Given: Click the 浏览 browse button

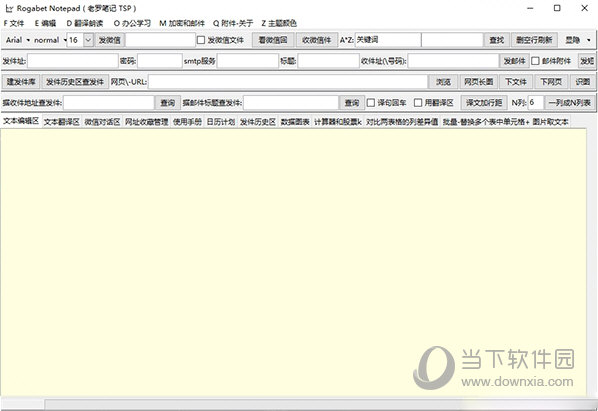Looking at the screenshot, I should (x=444, y=82).
